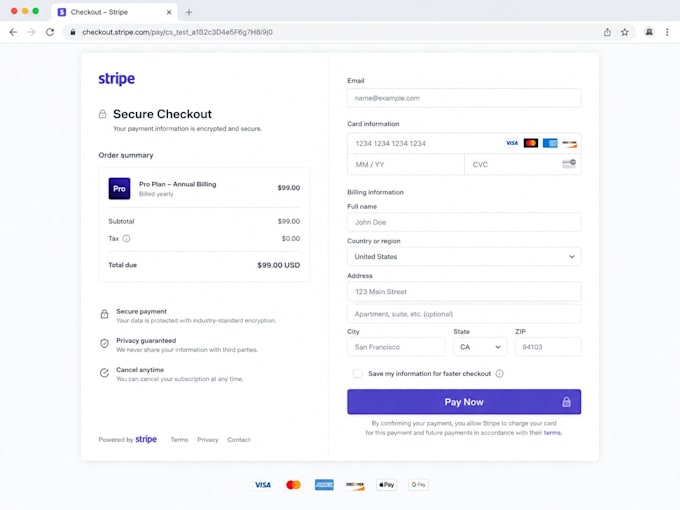Click the footer Apple Pay logo
The image size is (680, 510).
pos(386,485)
